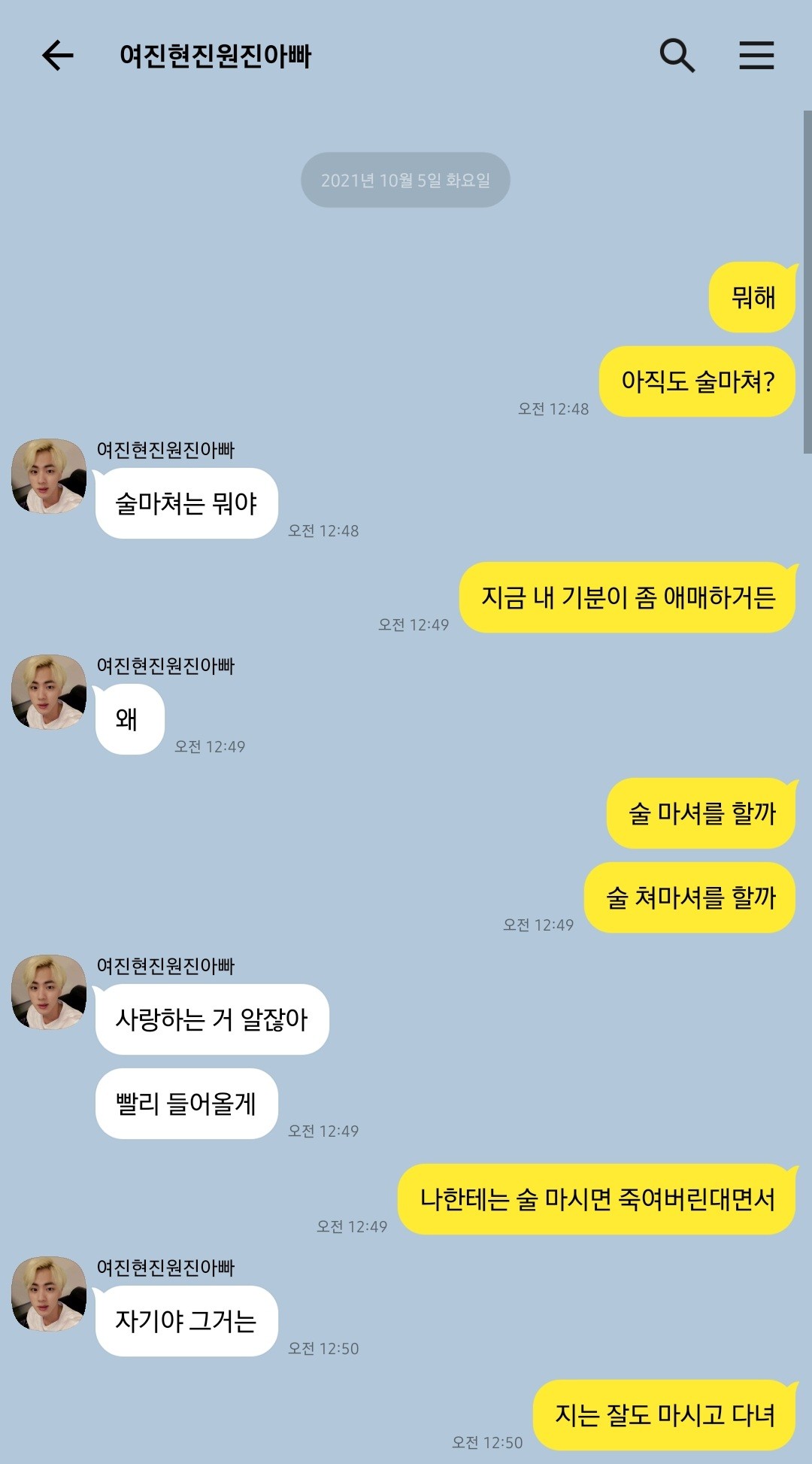Image resolution: width=812 pixels, height=1464 pixels.
Task: Open the hamburger menu icon
Action: pos(756,56)
